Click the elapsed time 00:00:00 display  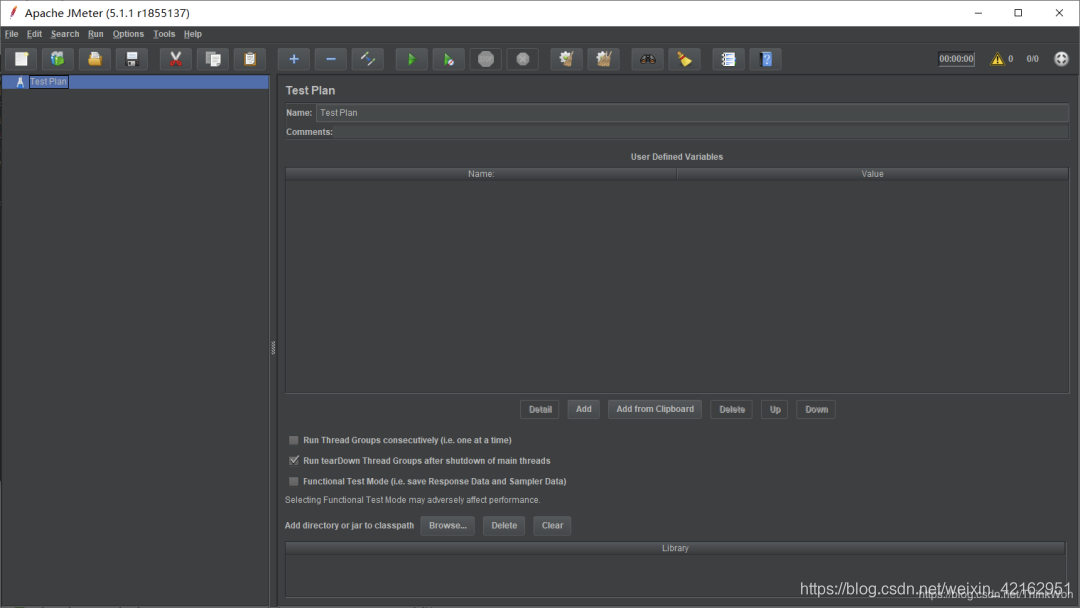pos(957,59)
